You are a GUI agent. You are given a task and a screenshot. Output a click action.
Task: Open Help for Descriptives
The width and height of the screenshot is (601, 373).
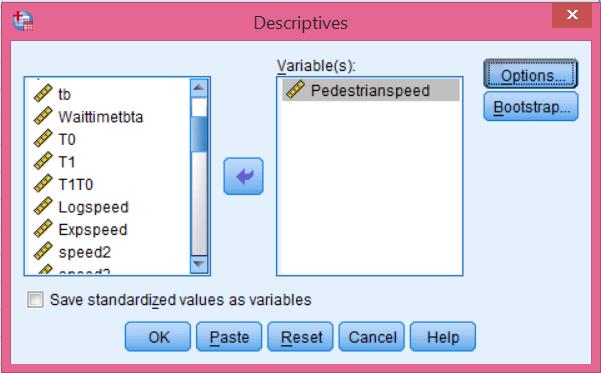pos(443,337)
